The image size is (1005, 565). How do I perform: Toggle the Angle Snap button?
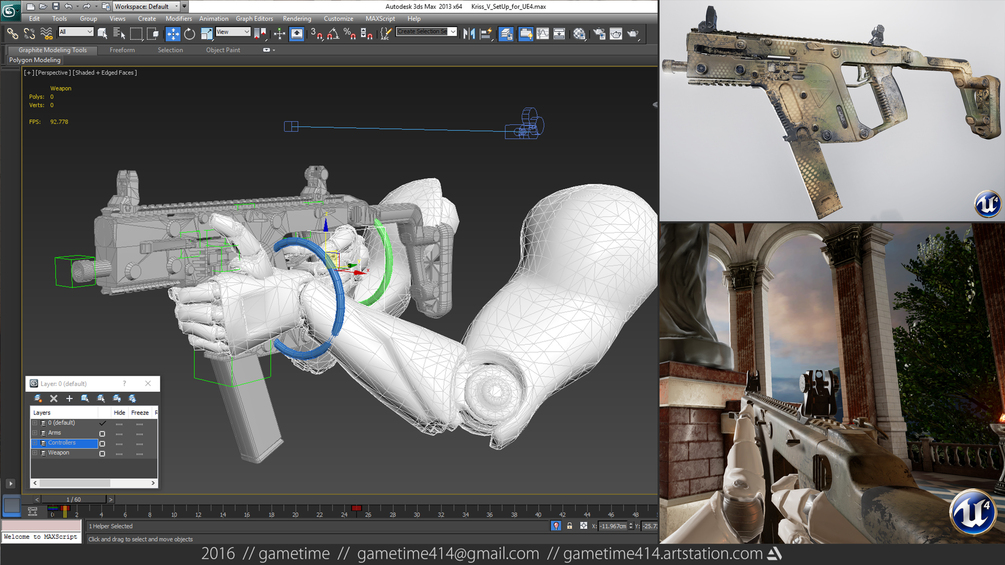coord(333,33)
